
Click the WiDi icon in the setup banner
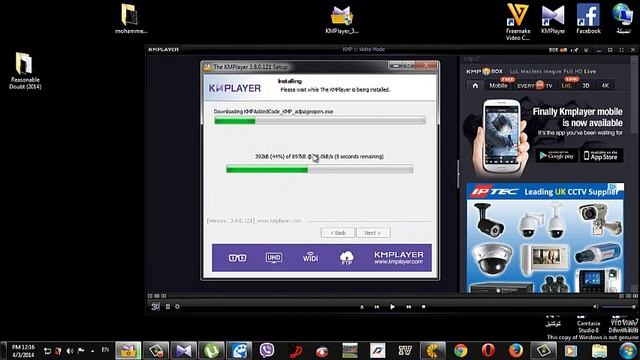pos(310,257)
